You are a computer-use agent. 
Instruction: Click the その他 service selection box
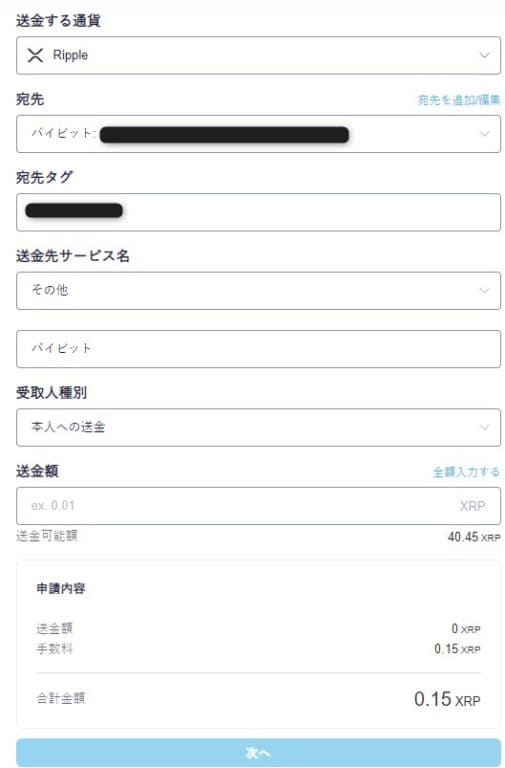(x=258, y=290)
